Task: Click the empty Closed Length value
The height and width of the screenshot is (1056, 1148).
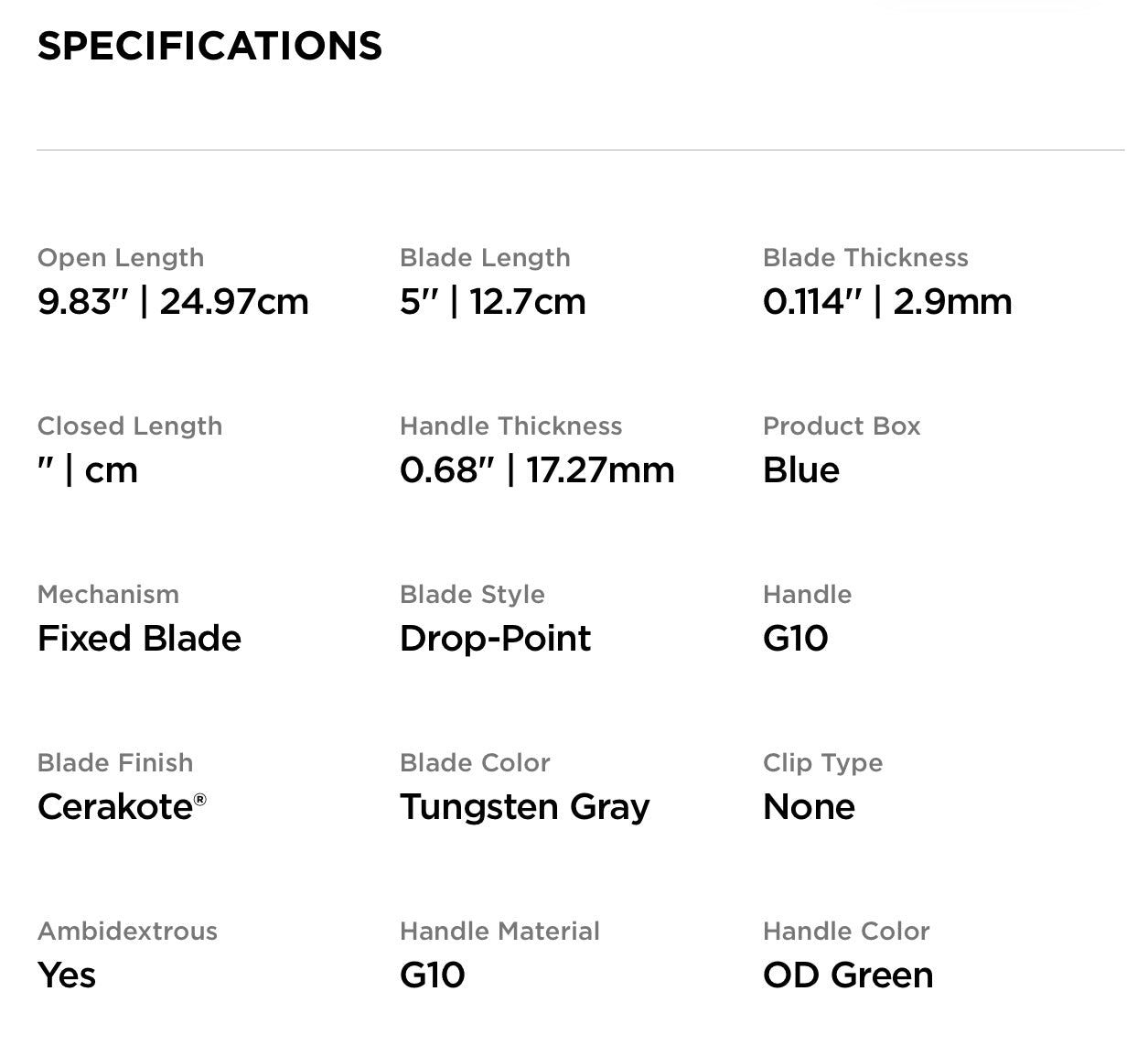Action: pyautogui.click(x=88, y=470)
